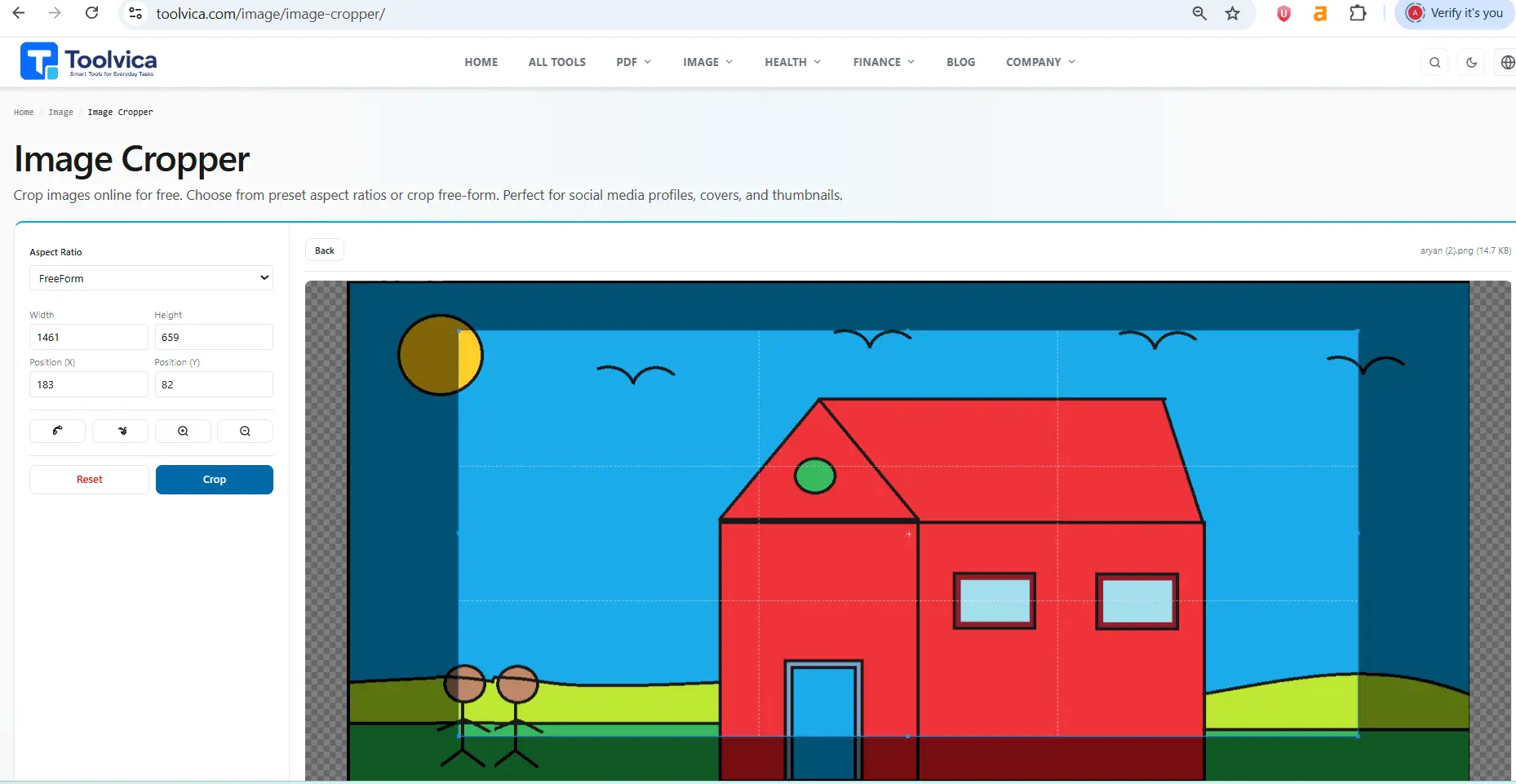Expand the PDF menu

click(x=634, y=62)
